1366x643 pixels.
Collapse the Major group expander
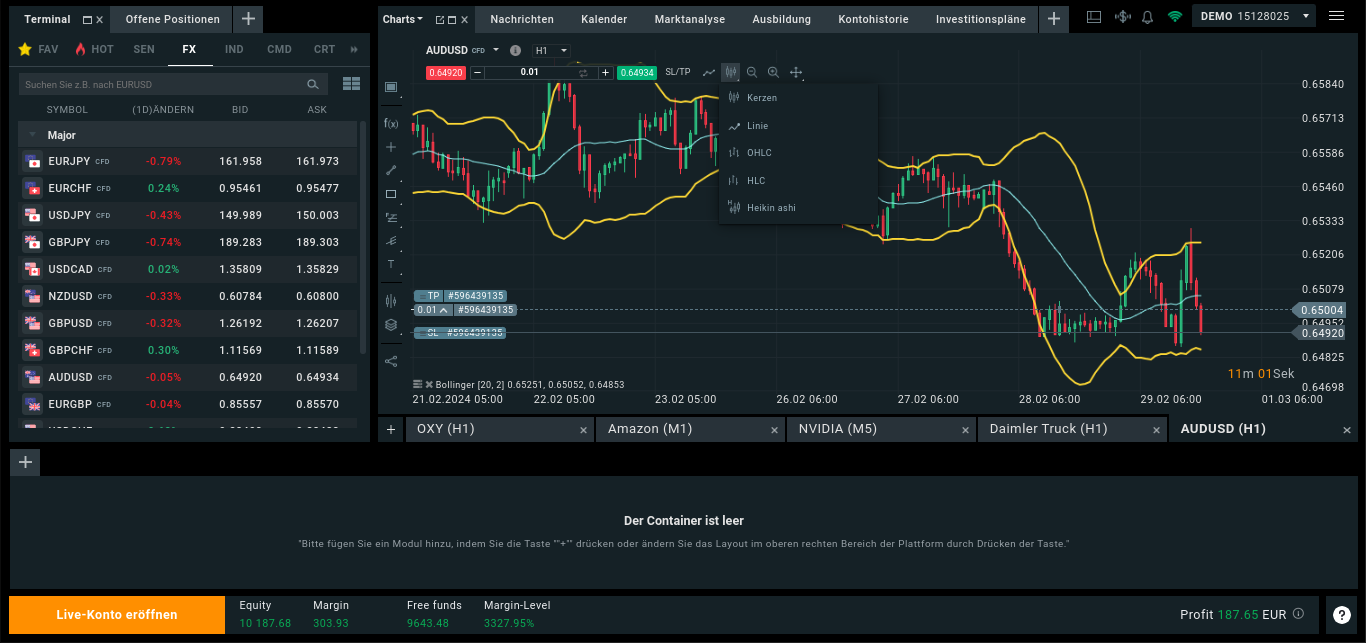[32, 135]
